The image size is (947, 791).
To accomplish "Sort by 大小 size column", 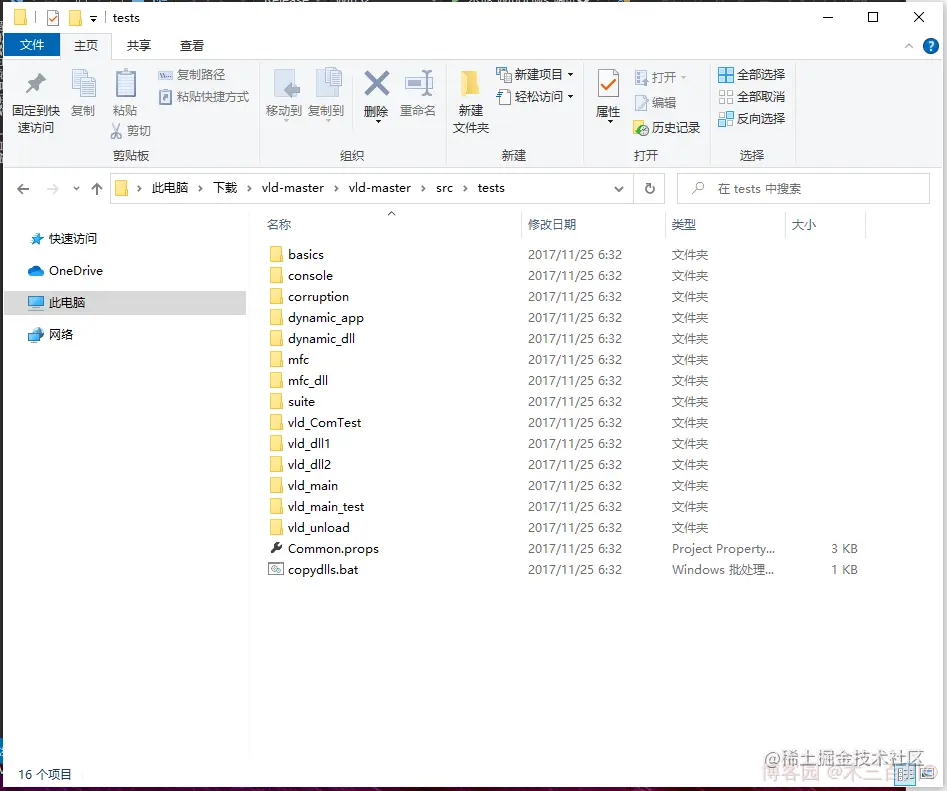I will click(803, 225).
